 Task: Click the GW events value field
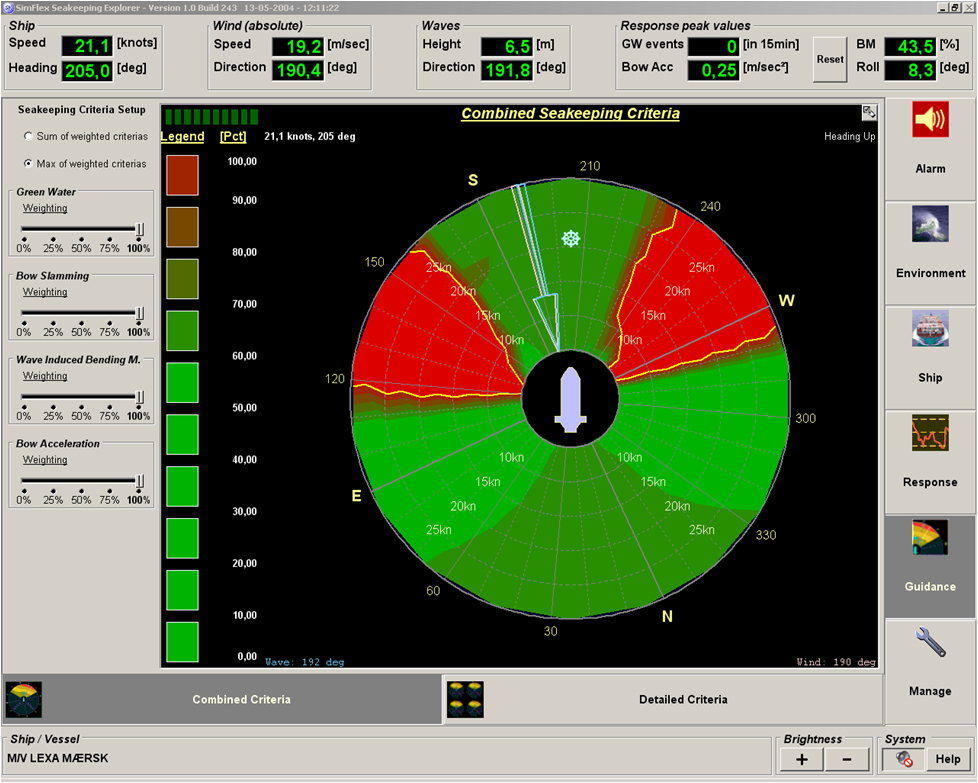pyautogui.click(x=714, y=46)
